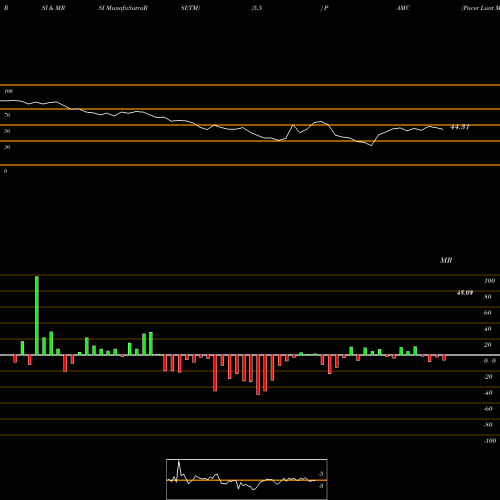
Task: Click the MR axis label -20
Action: tap(488, 377)
